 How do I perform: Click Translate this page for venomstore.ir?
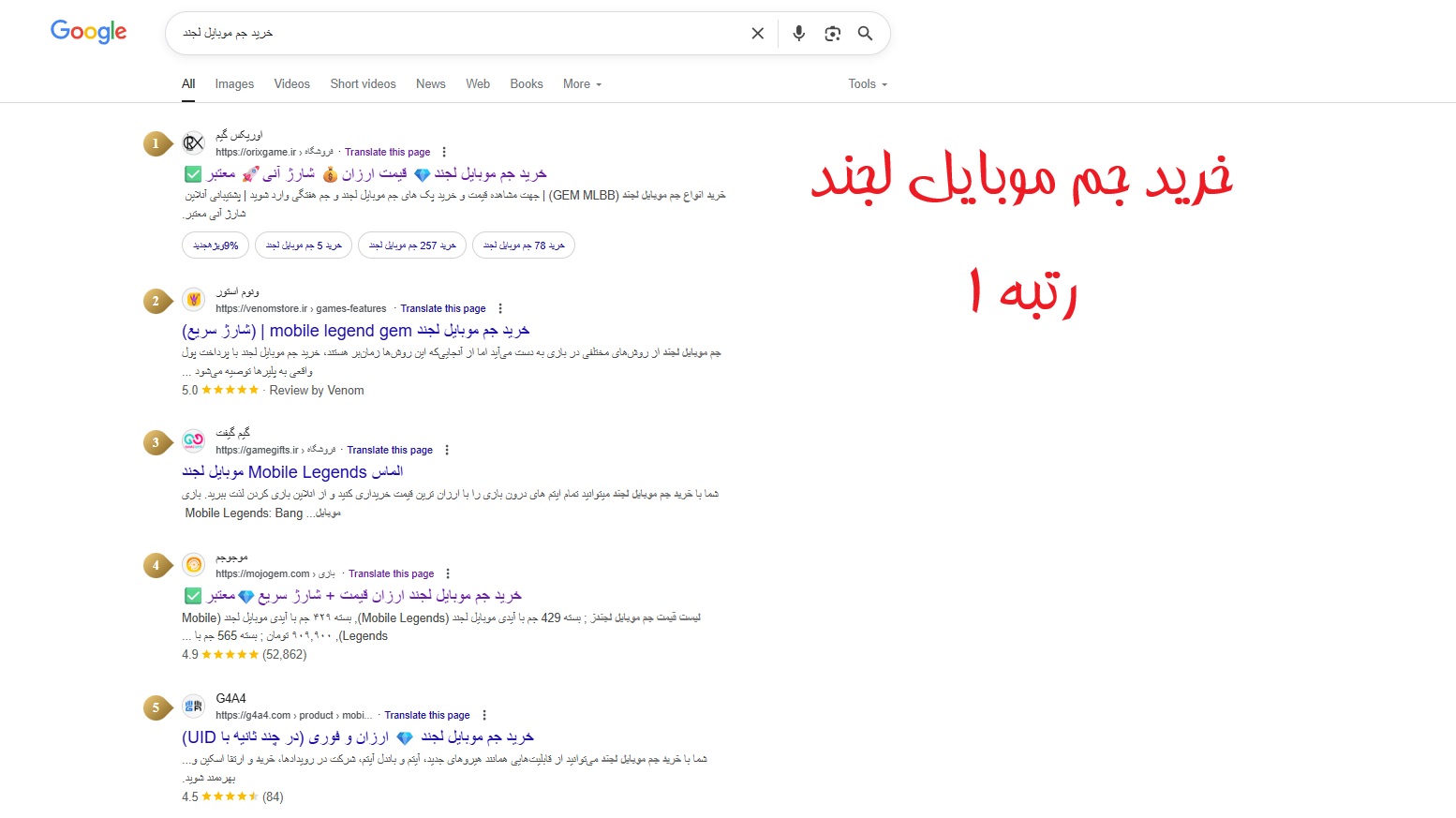[x=443, y=308]
